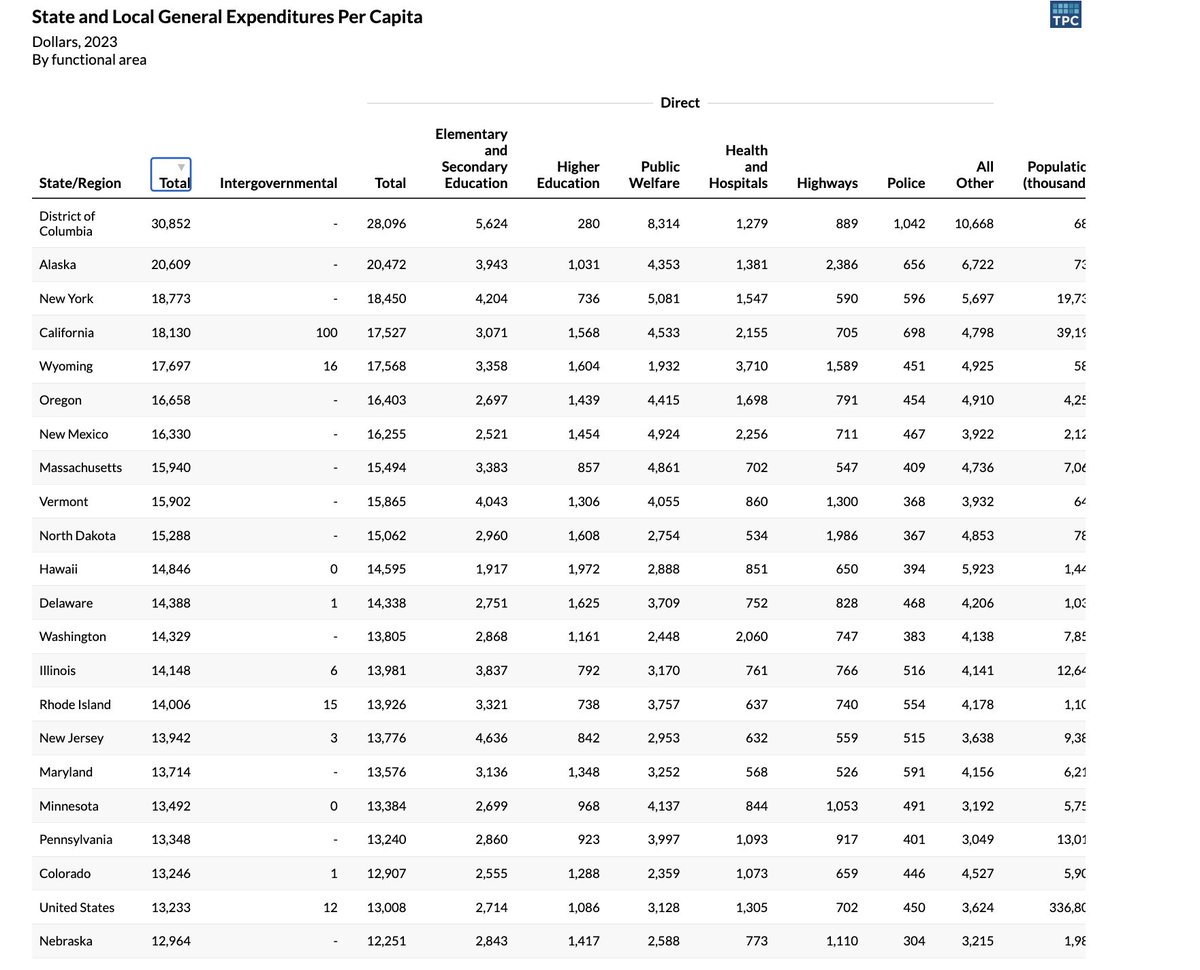1200x970 pixels.
Task: Select the Pennsylvania row label
Action: point(75,840)
